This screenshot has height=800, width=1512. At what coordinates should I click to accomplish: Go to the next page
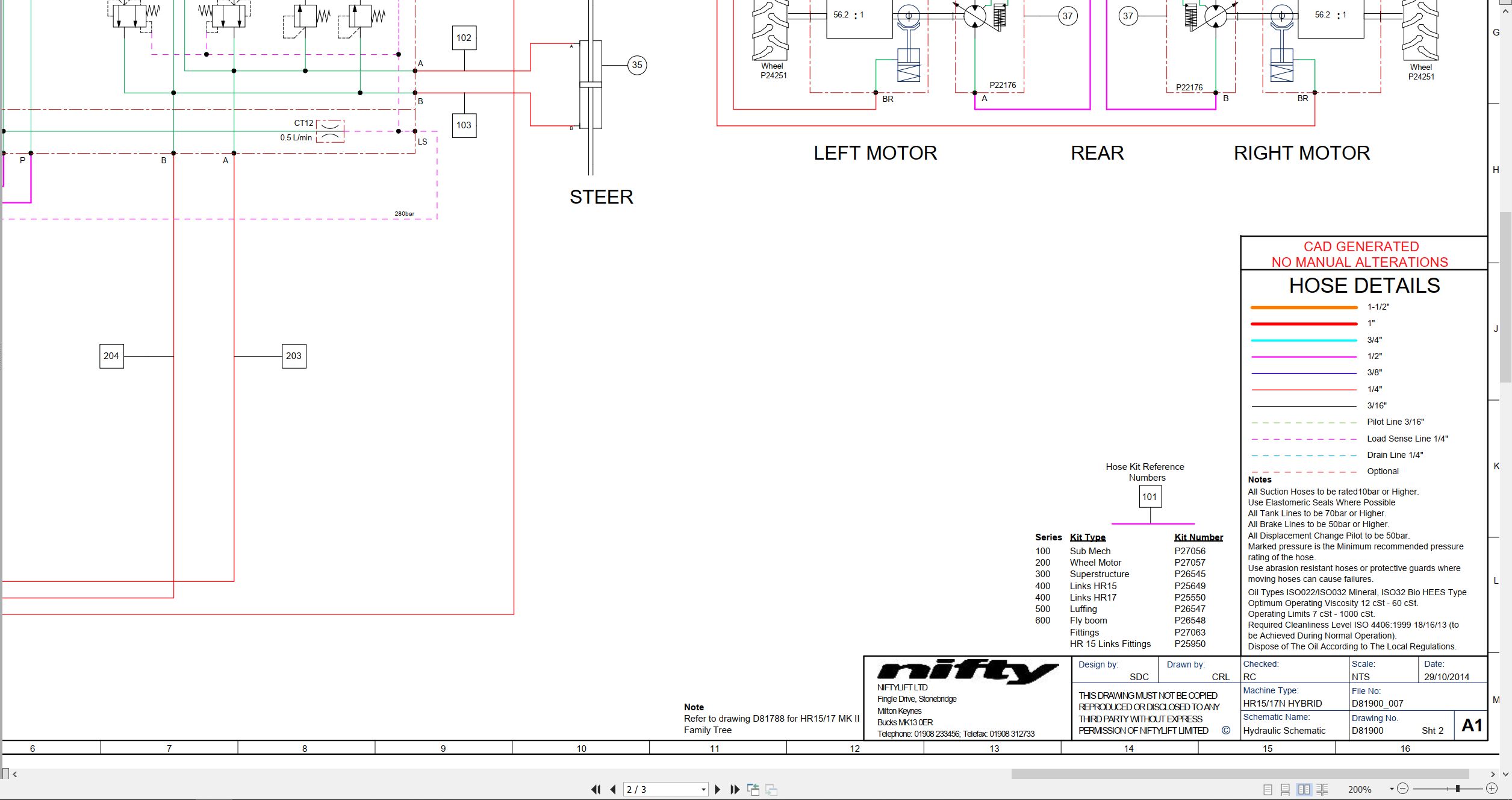(717, 789)
